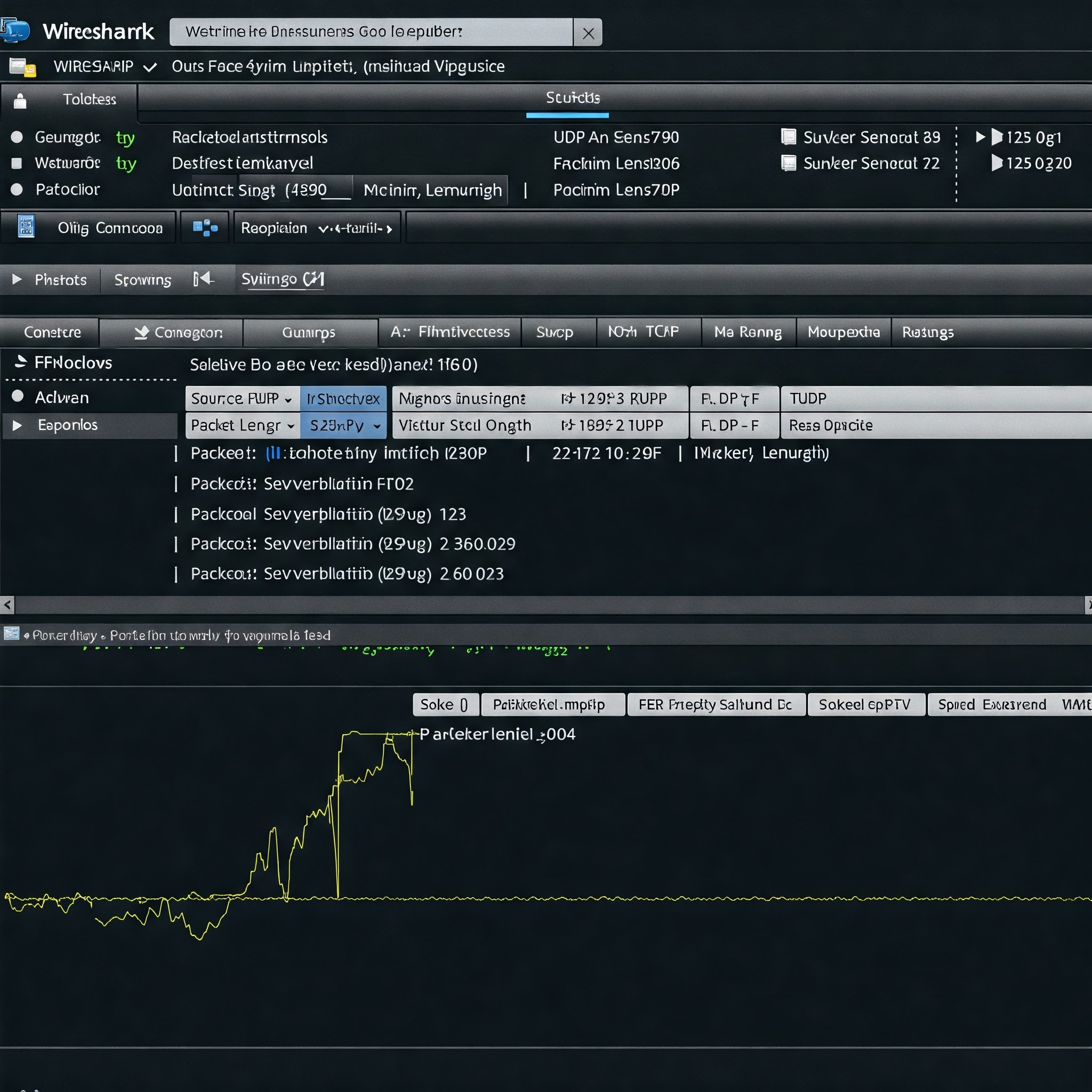The image size is (1092, 1092).
Task: Switch to the A: Fihntivccess tab
Action: click(450, 332)
